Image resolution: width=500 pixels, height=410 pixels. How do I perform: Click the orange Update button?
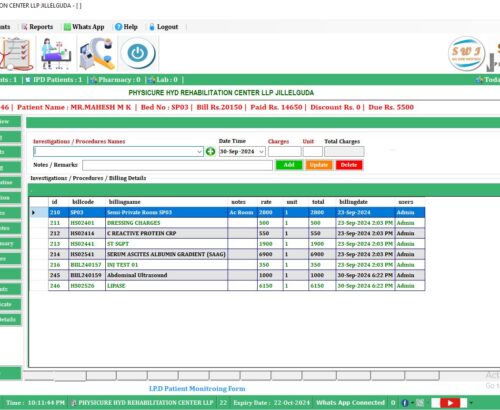tap(319, 165)
